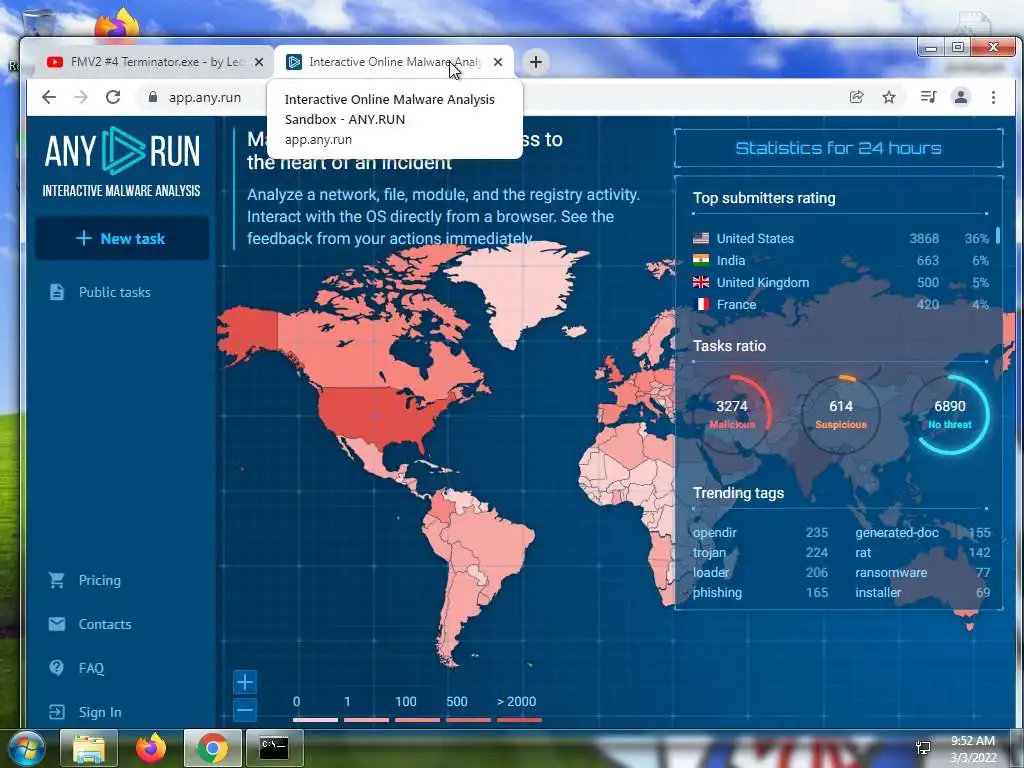Click the ANY.RUN logo
Screen dimensions: 1024x768
pyautogui.click(x=122, y=161)
